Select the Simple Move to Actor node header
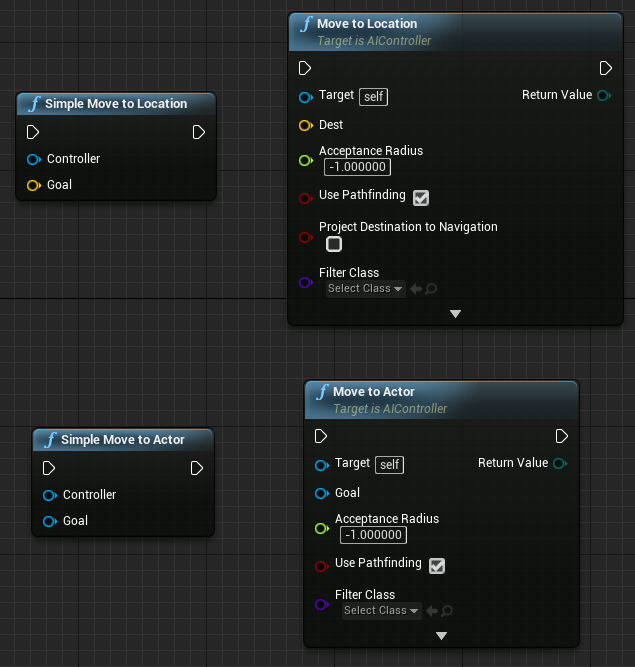 122,440
